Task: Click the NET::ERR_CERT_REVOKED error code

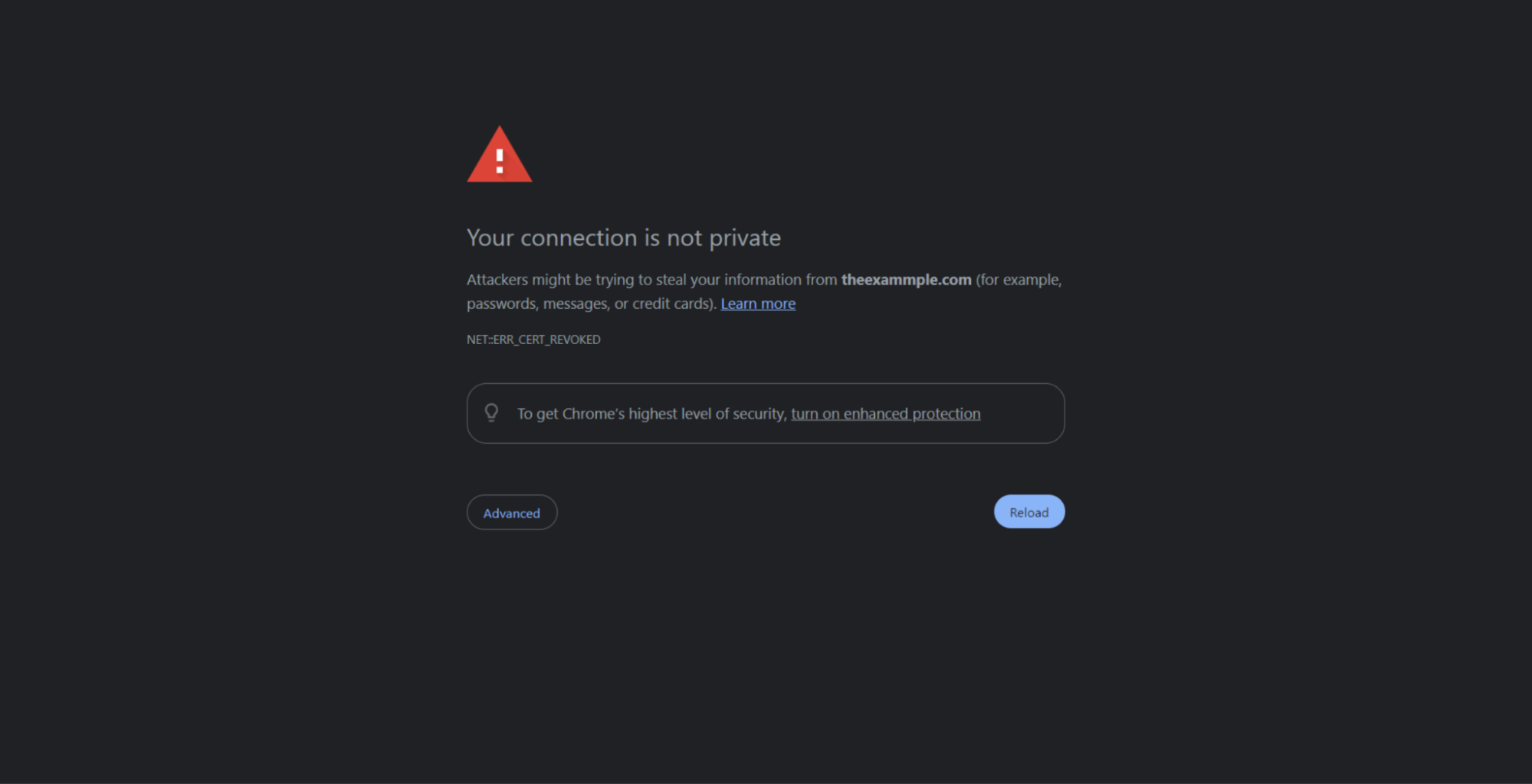Action: [533, 340]
